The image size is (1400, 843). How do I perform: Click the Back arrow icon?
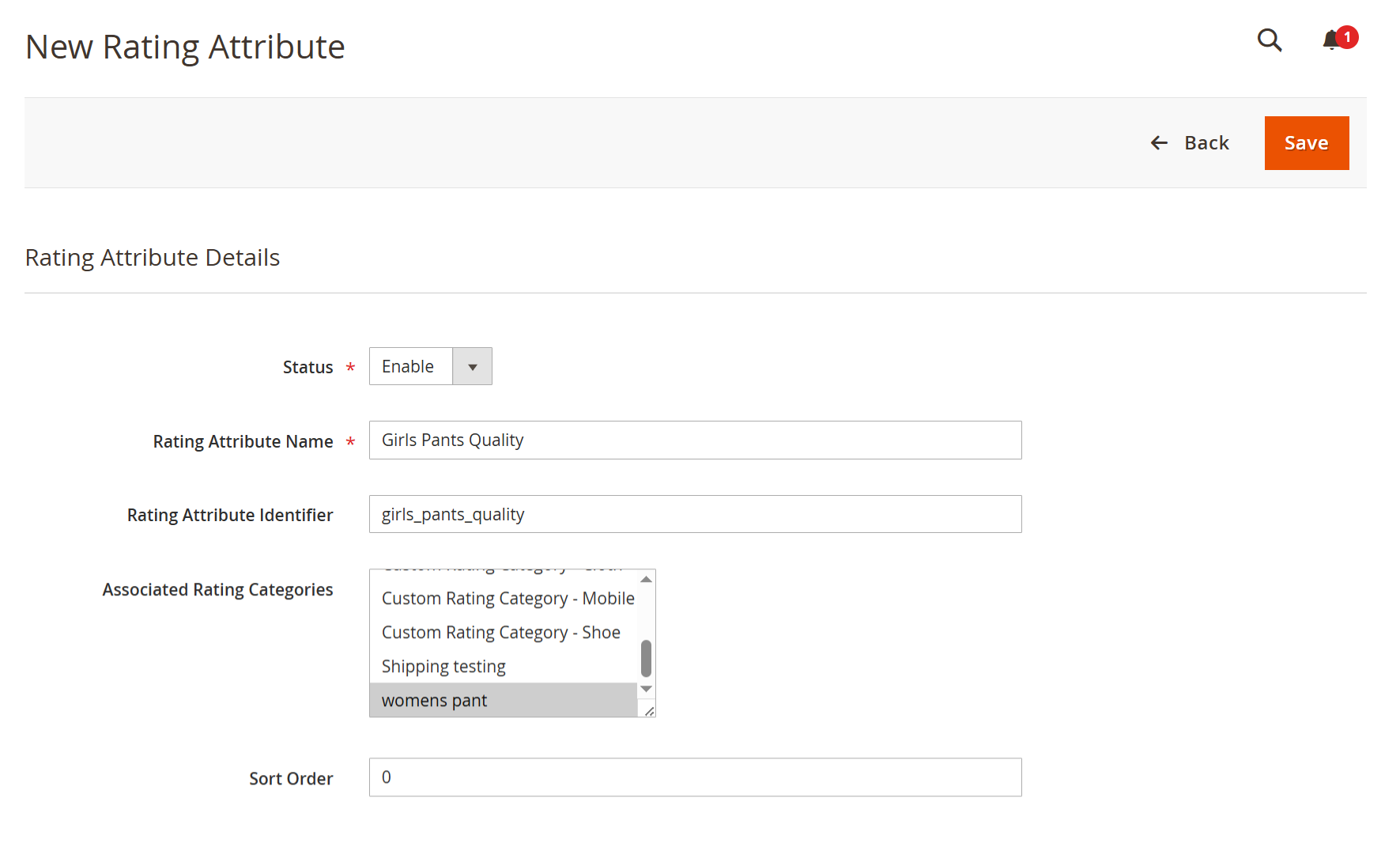point(1159,143)
